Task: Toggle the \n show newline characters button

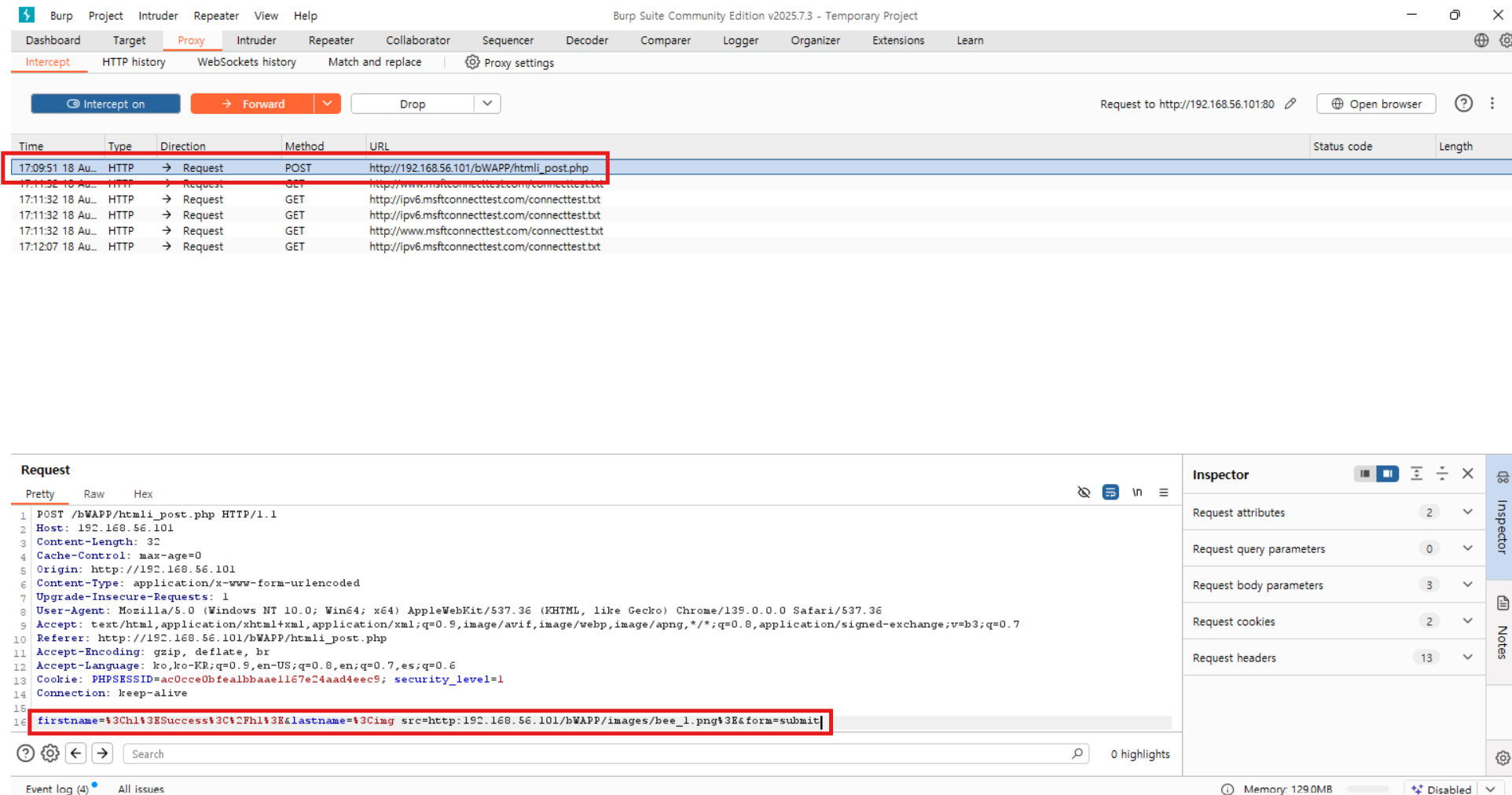Action: 1137,493
